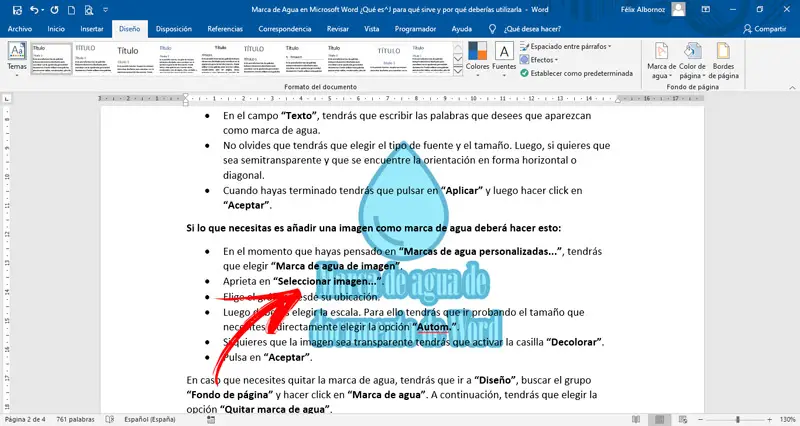Click the zoom slider handle
800x426 pixels.
click(737, 419)
